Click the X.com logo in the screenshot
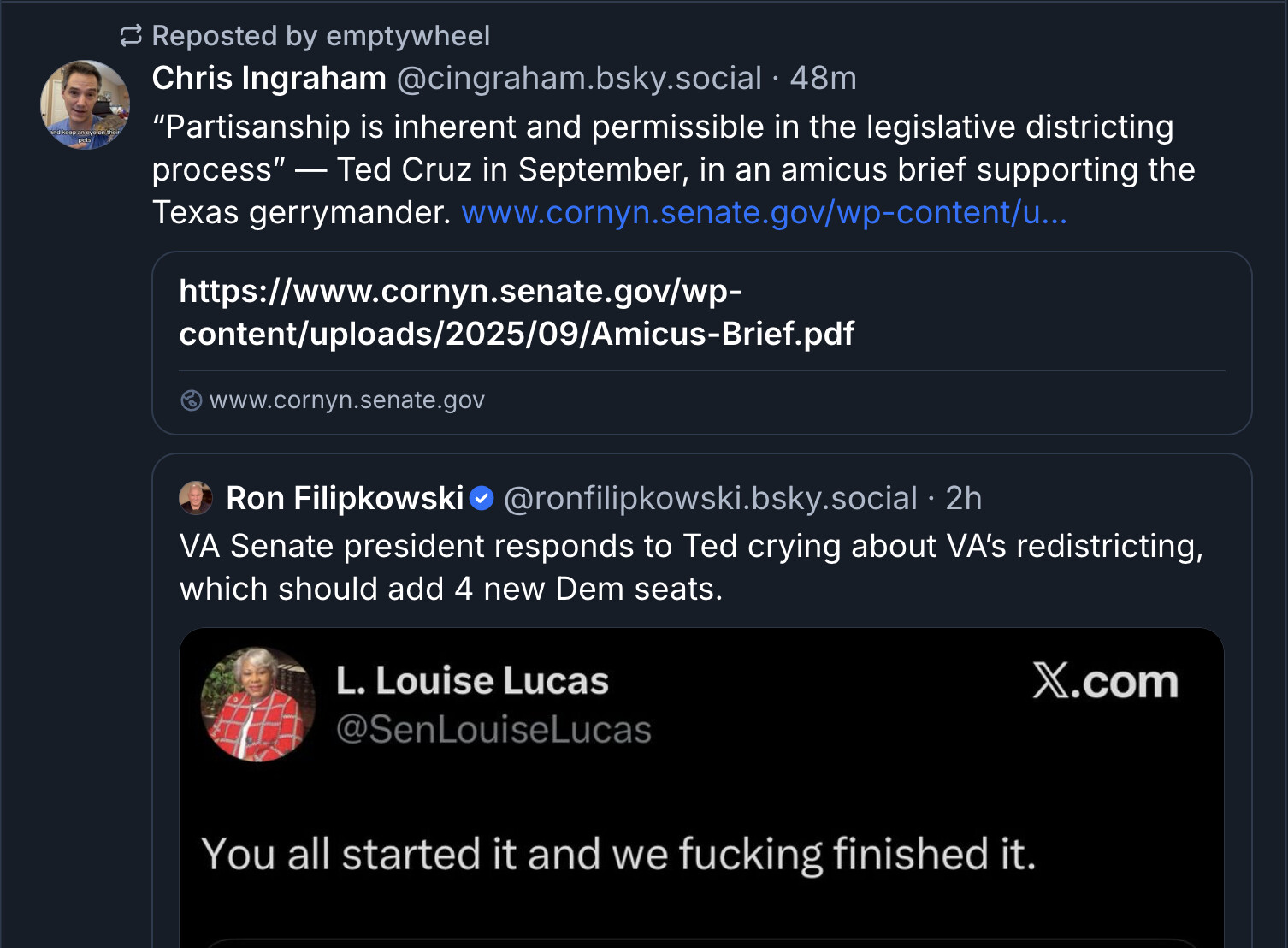 tap(1105, 682)
